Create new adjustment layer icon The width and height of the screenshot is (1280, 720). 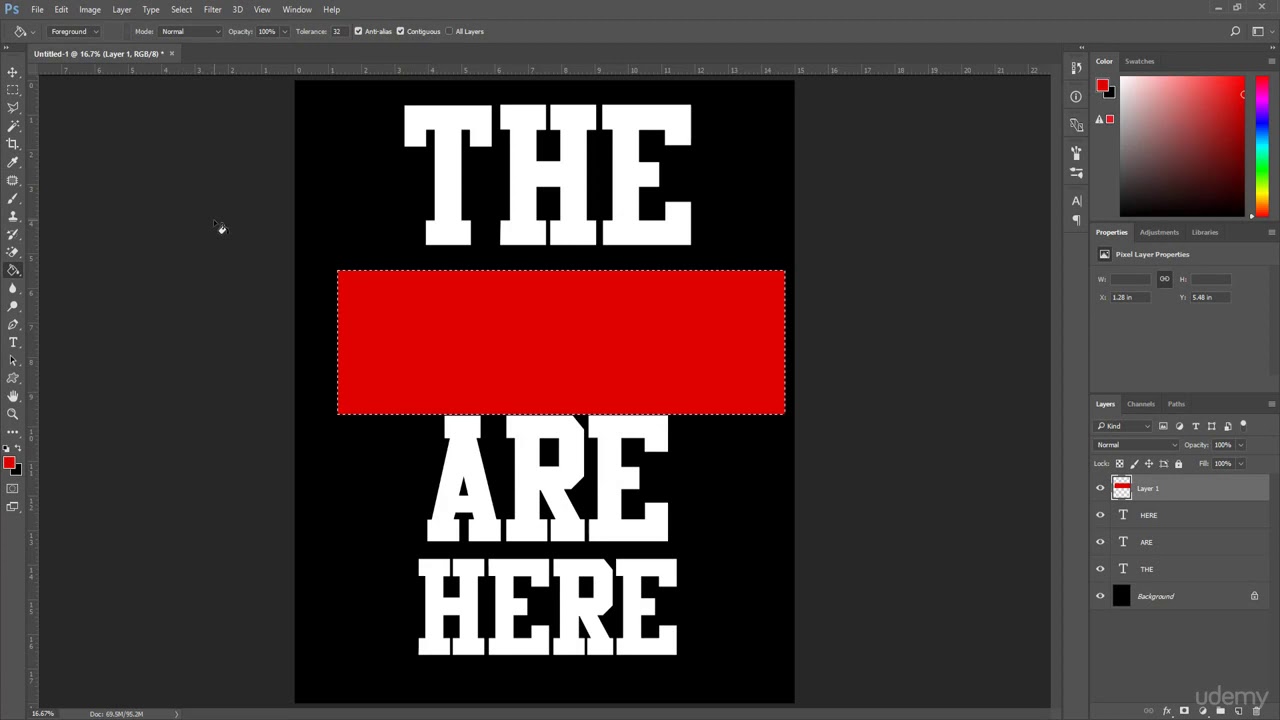coord(1202,711)
